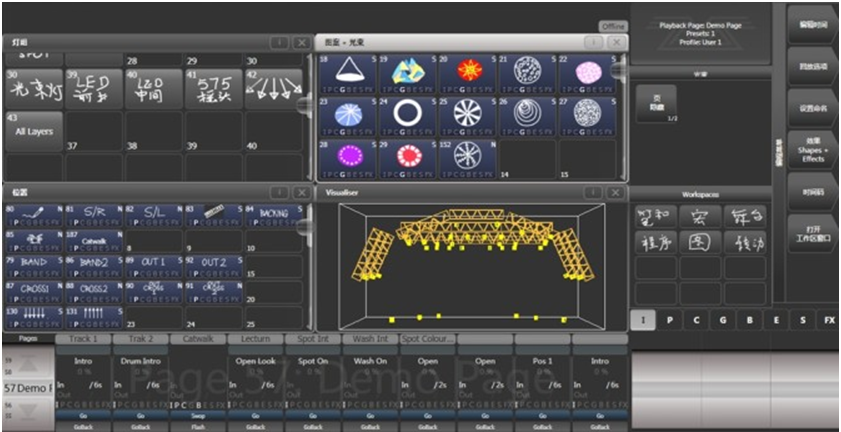Go to previous playback page with up arrow
The width and height of the screenshot is (841, 432).
27,364
